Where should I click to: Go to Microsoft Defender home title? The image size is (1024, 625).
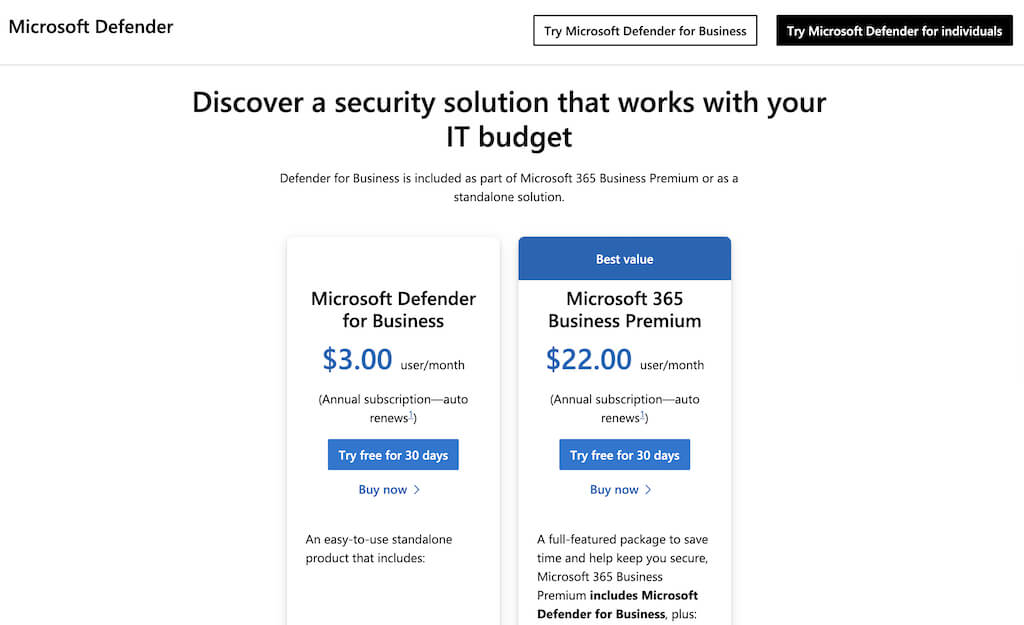click(x=91, y=27)
